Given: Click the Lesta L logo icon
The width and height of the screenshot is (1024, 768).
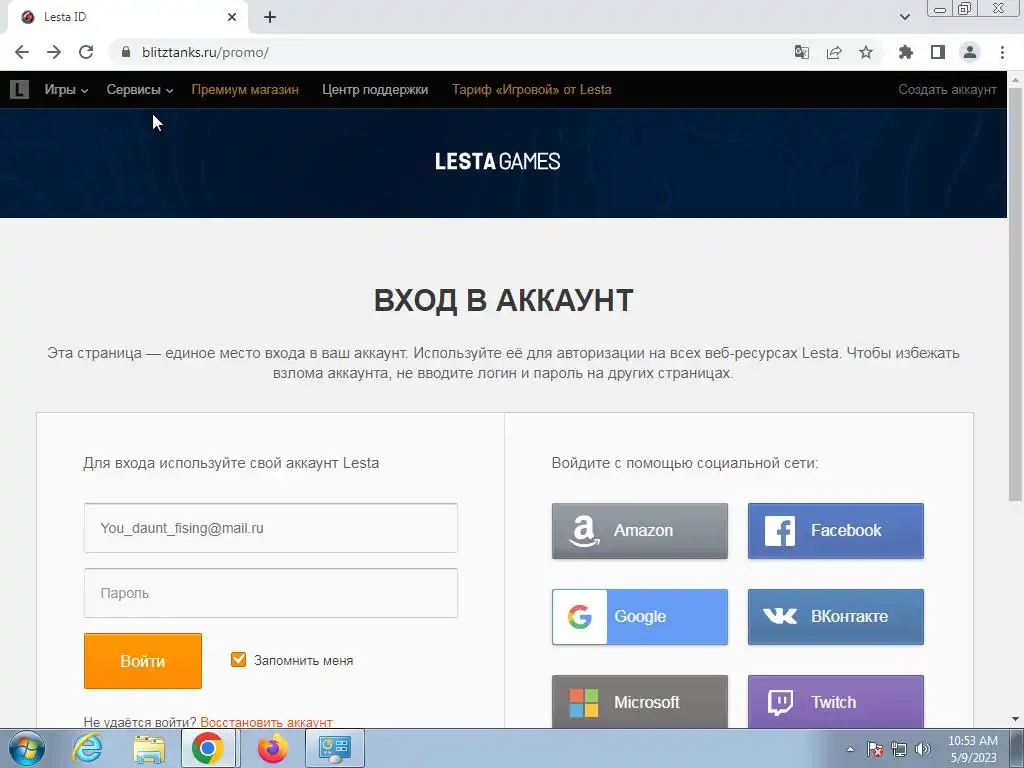Looking at the screenshot, I should (x=19, y=89).
